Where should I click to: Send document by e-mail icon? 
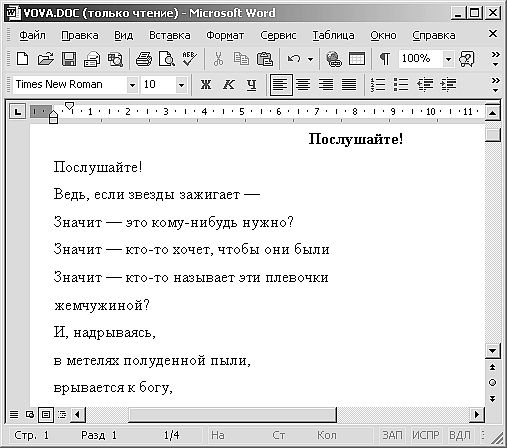(92, 59)
